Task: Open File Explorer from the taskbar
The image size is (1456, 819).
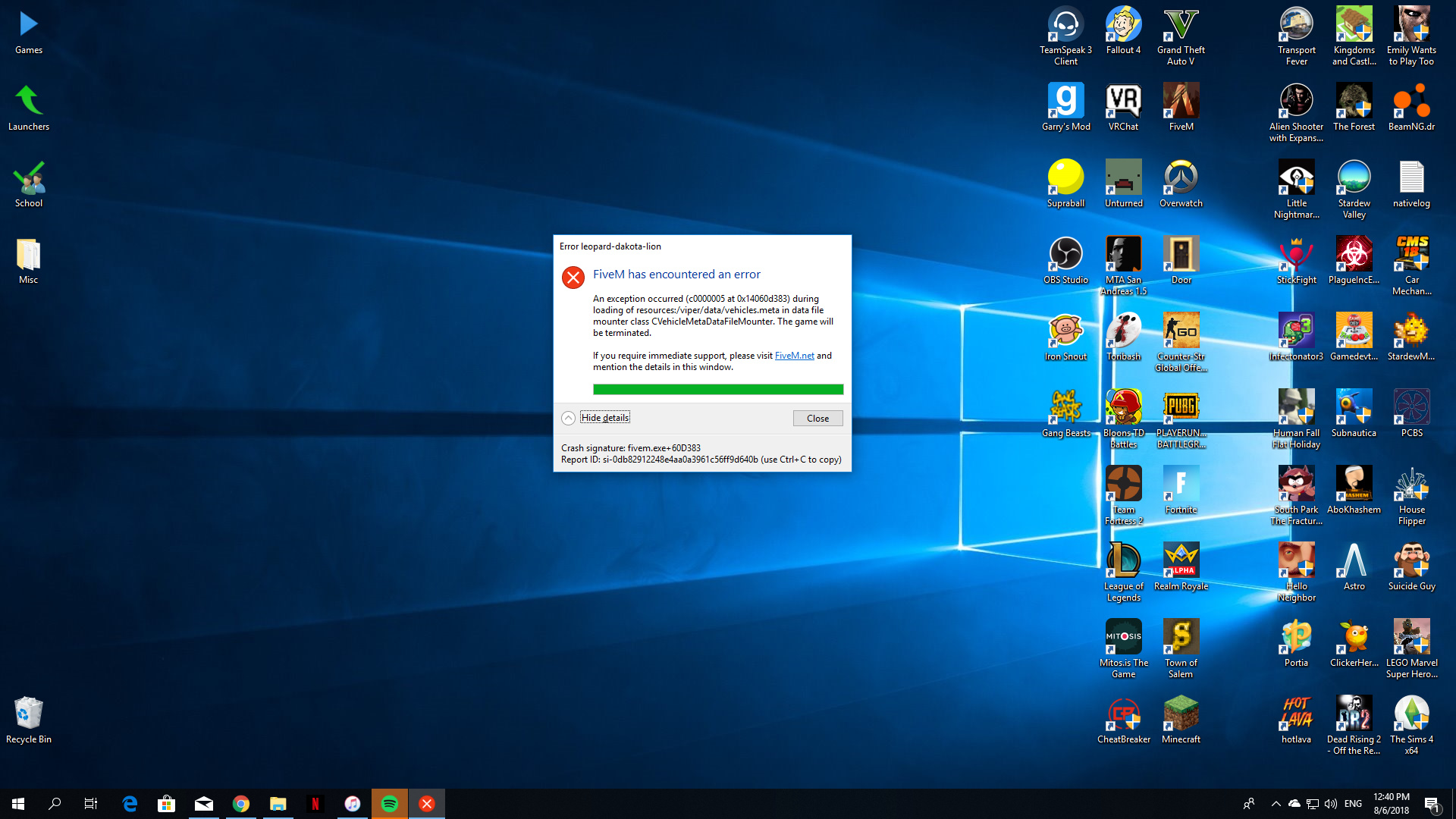Action: click(x=278, y=804)
